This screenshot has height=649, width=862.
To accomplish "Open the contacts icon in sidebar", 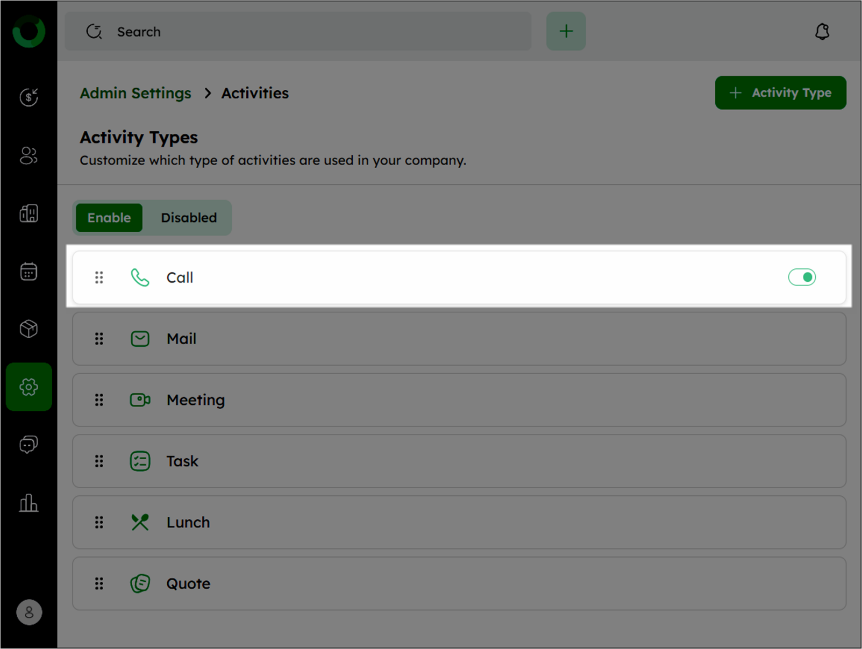I will [29, 156].
